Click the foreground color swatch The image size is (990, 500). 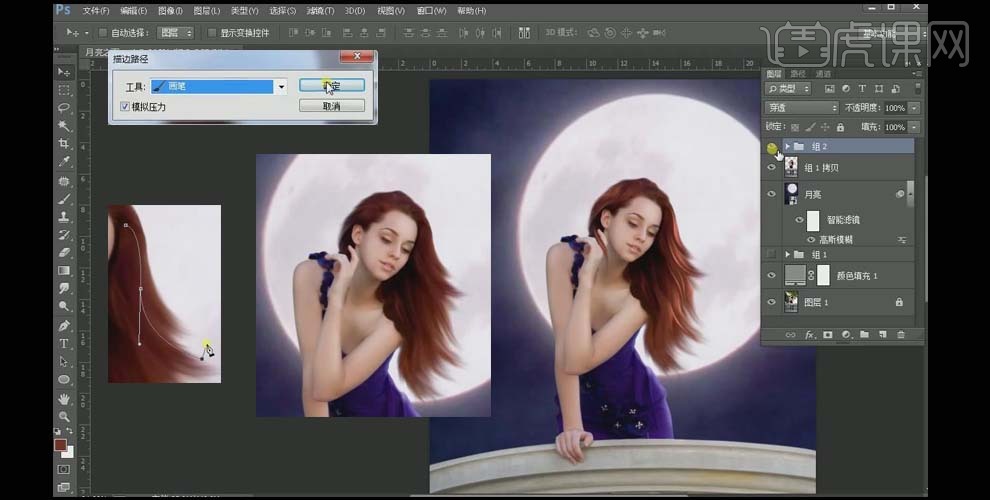61,445
